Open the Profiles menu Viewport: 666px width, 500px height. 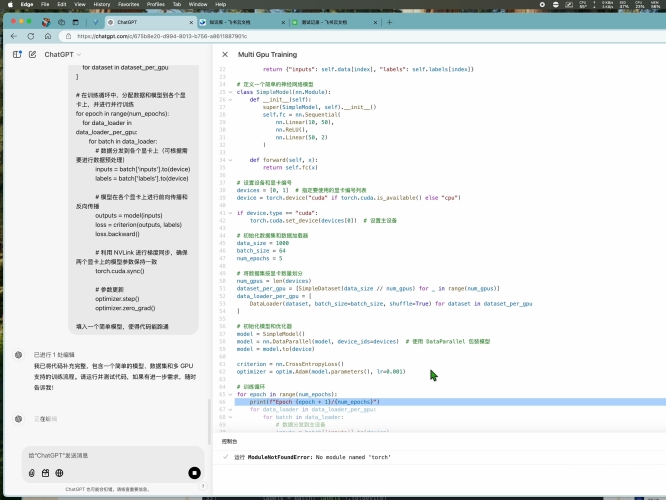[x=156, y=4]
